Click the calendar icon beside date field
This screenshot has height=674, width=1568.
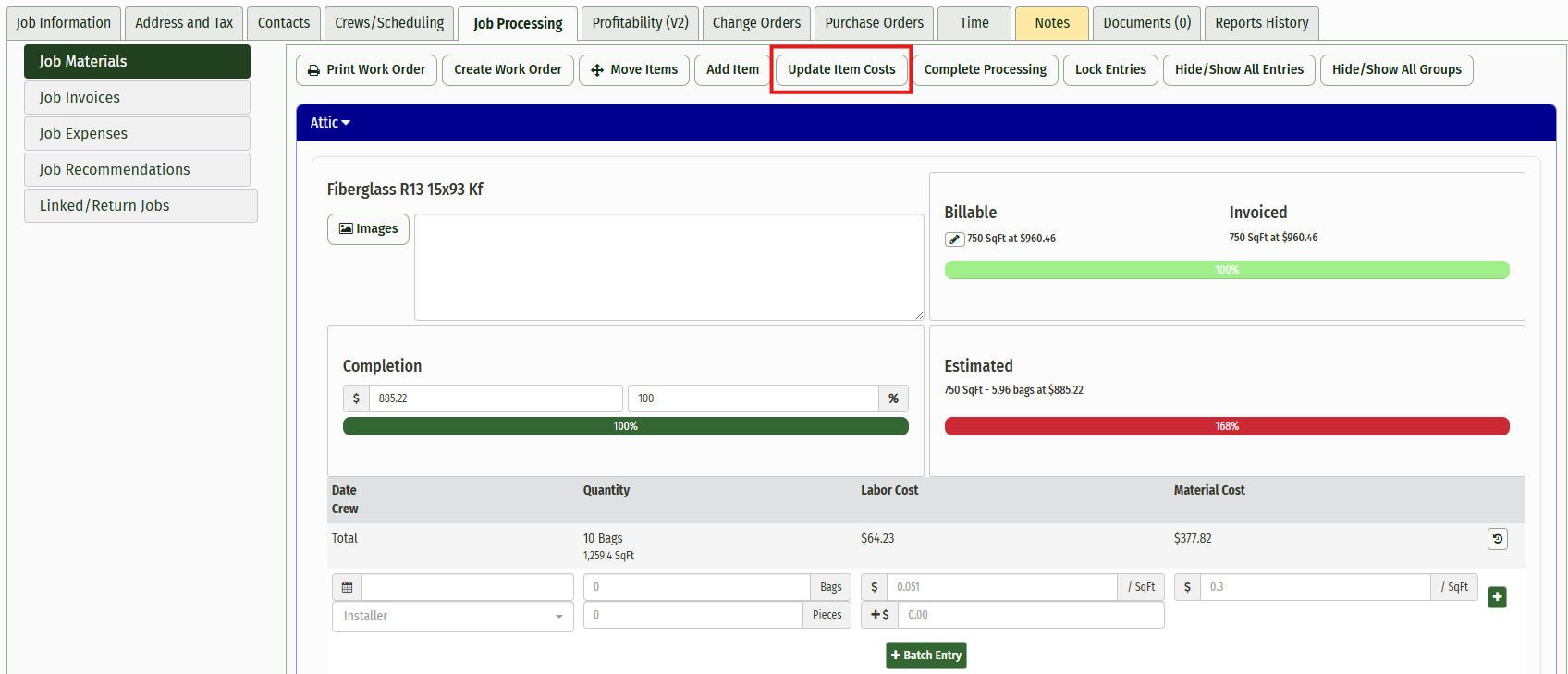347,587
